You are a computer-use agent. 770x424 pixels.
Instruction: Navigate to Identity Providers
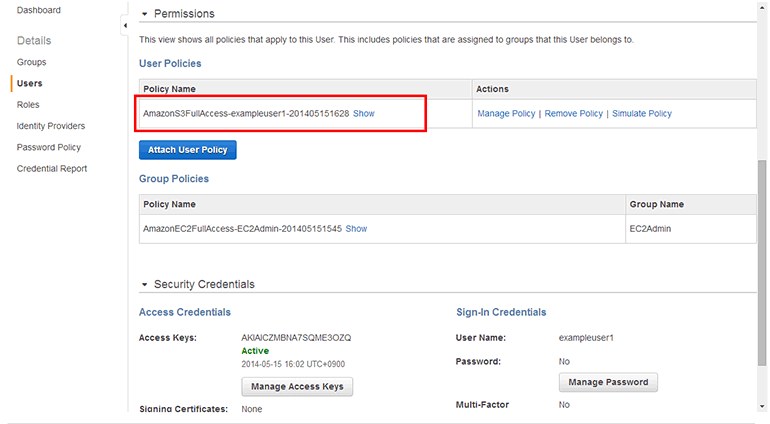pos(50,126)
